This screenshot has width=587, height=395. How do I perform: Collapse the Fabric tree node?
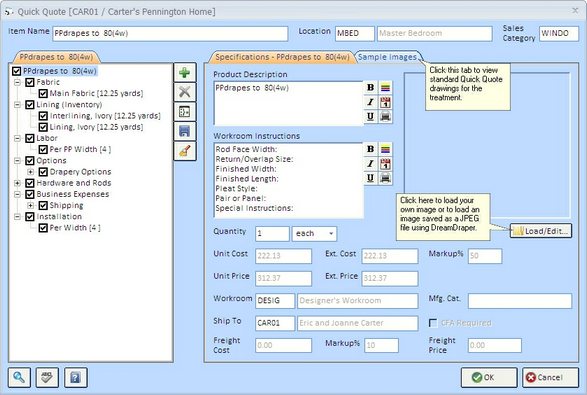tap(17, 82)
